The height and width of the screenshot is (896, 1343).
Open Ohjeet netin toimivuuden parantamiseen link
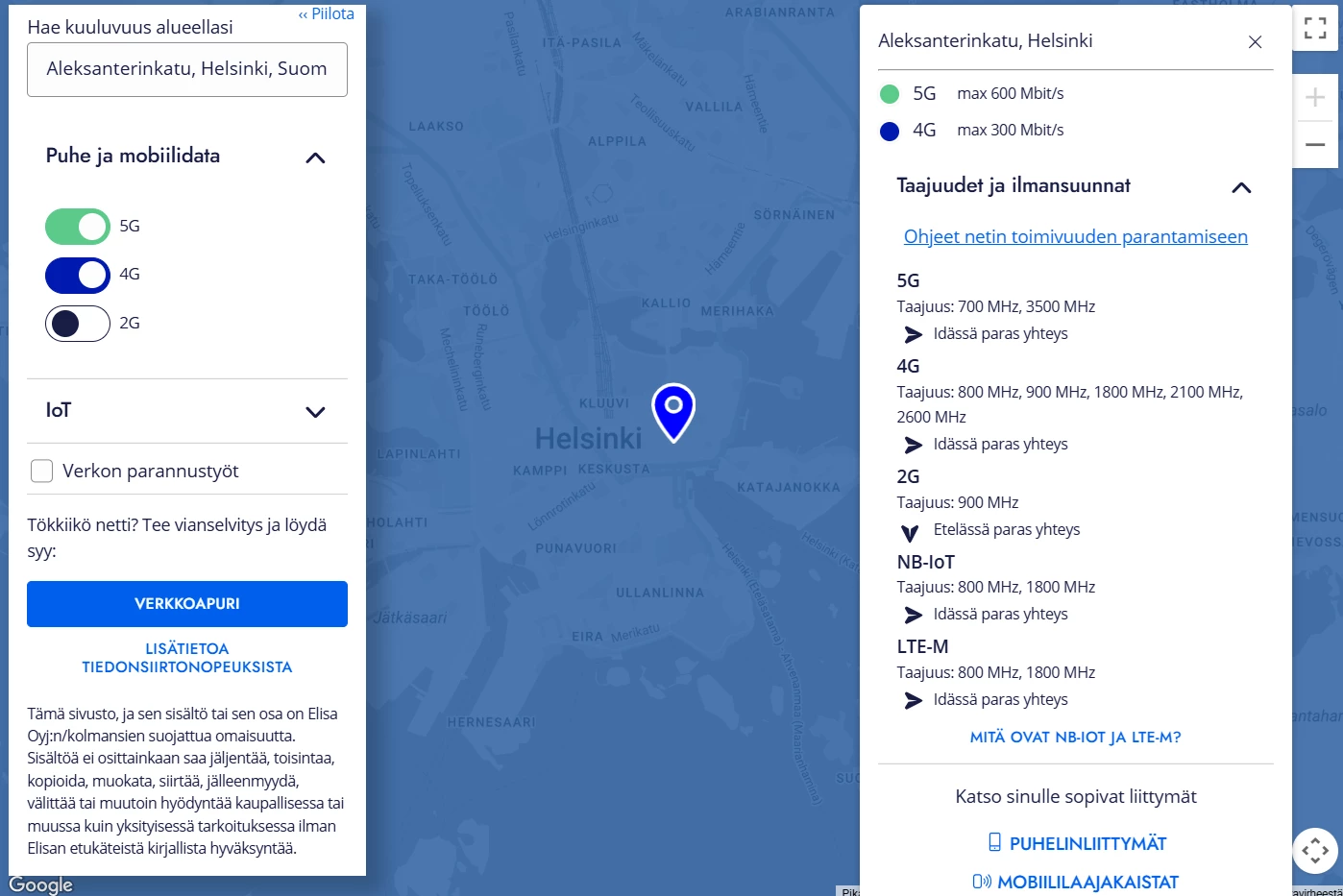(x=1076, y=236)
